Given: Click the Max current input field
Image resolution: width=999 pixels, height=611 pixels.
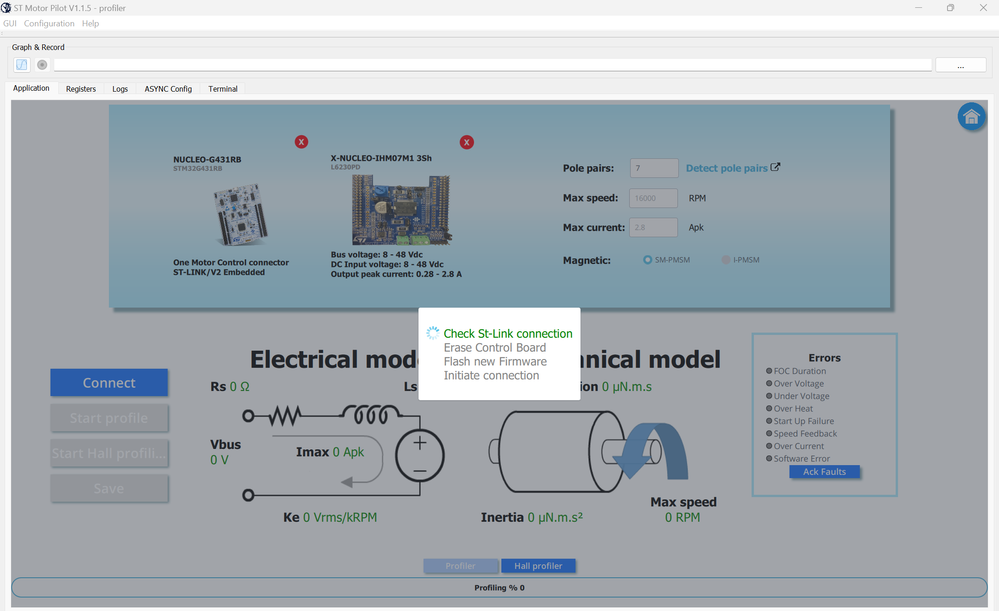Looking at the screenshot, I should (x=654, y=227).
